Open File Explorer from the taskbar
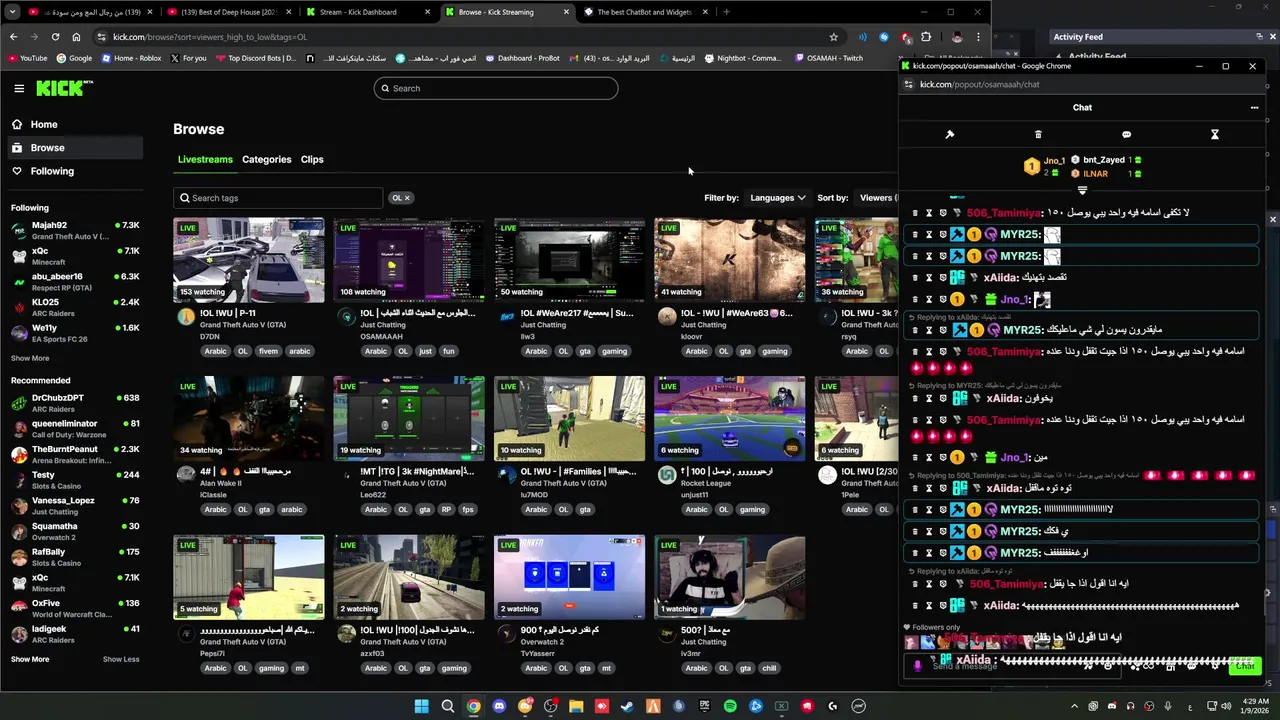 coord(576,706)
